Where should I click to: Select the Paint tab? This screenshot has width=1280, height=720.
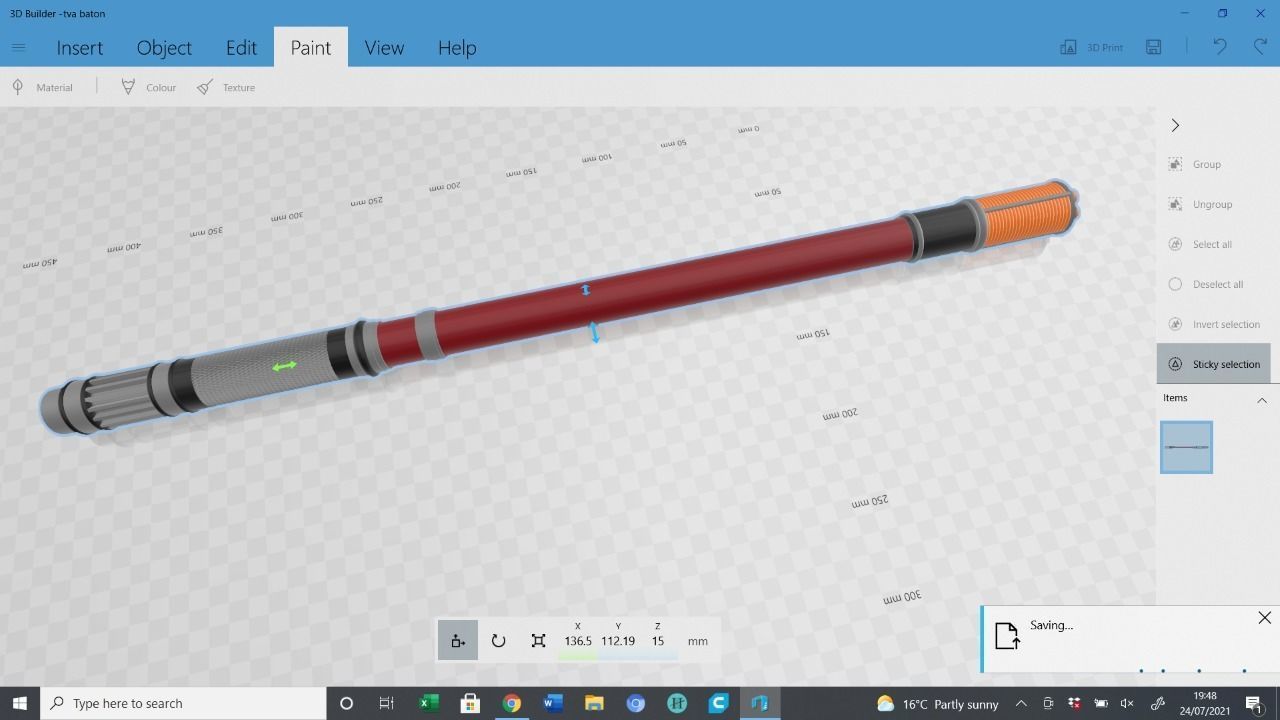(x=310, y=47)
